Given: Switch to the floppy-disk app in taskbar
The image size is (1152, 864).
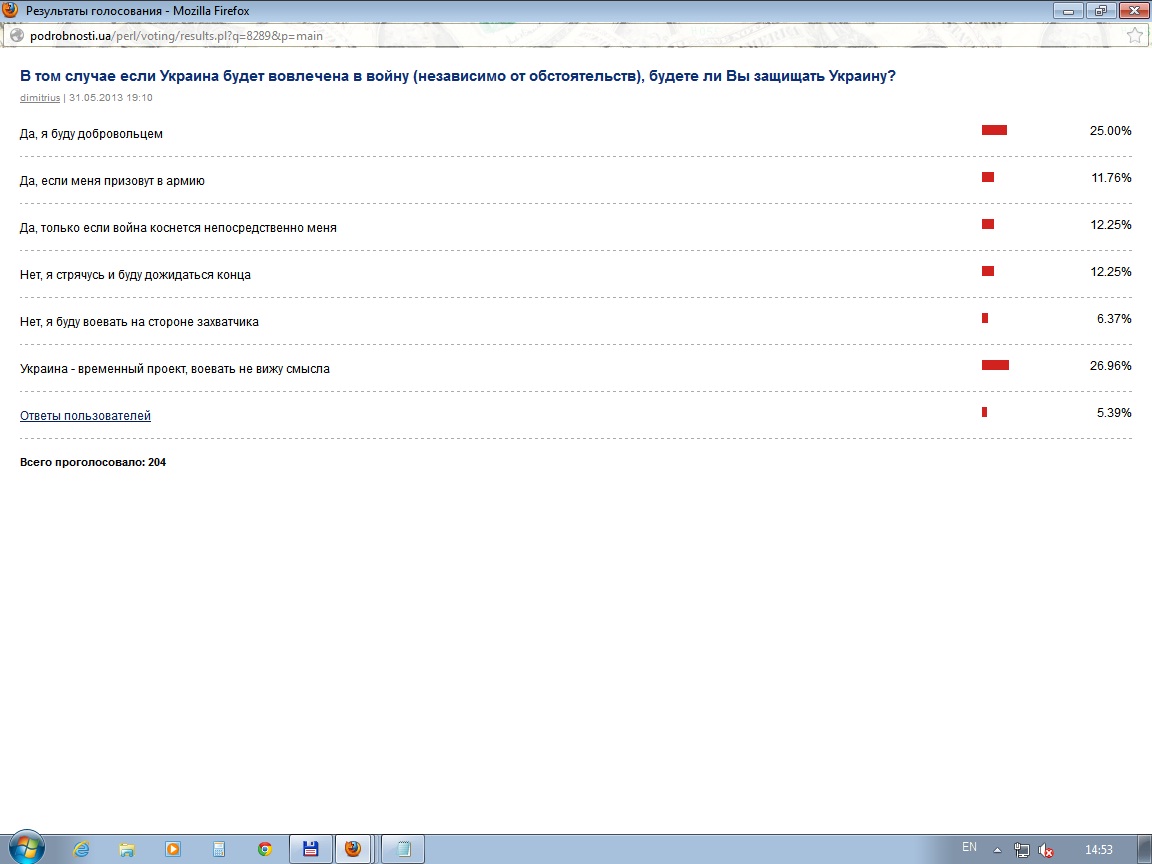Looking at the screenshot, I should [x=311, y=849].
